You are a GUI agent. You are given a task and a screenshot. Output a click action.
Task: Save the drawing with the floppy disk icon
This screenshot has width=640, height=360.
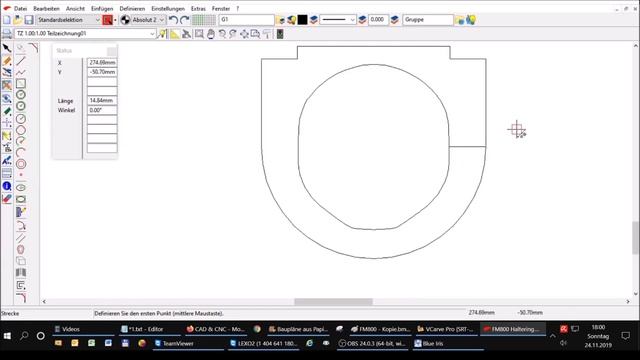[29, 20]
